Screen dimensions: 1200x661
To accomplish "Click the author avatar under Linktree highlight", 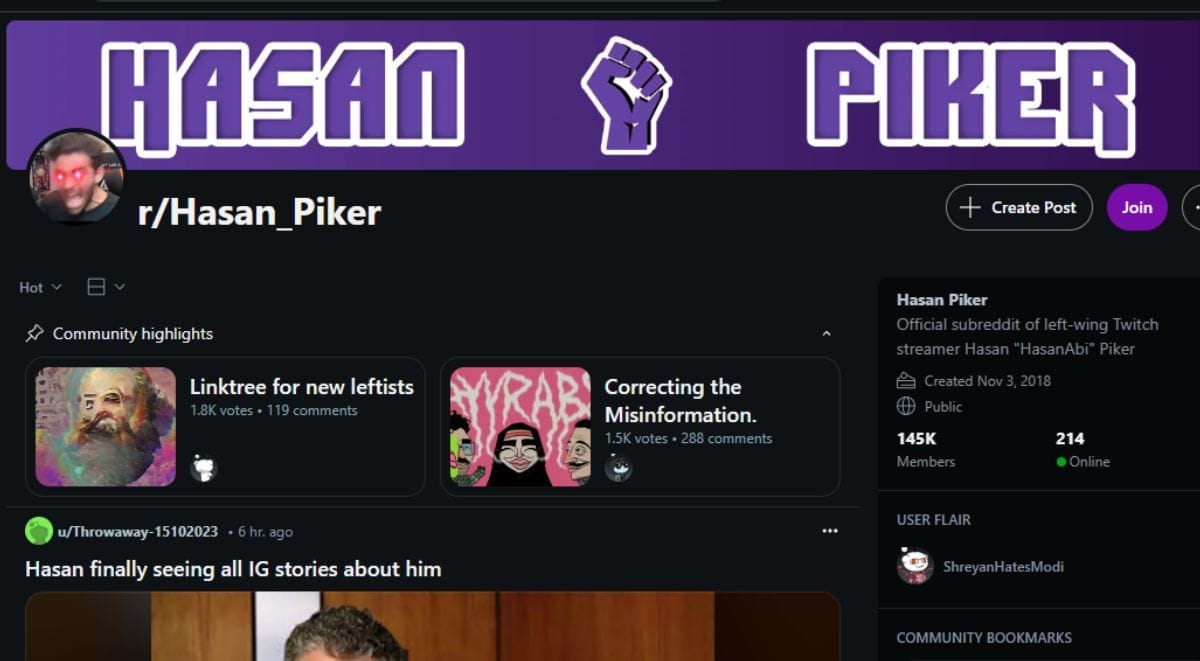I will [x=204, y=467].
